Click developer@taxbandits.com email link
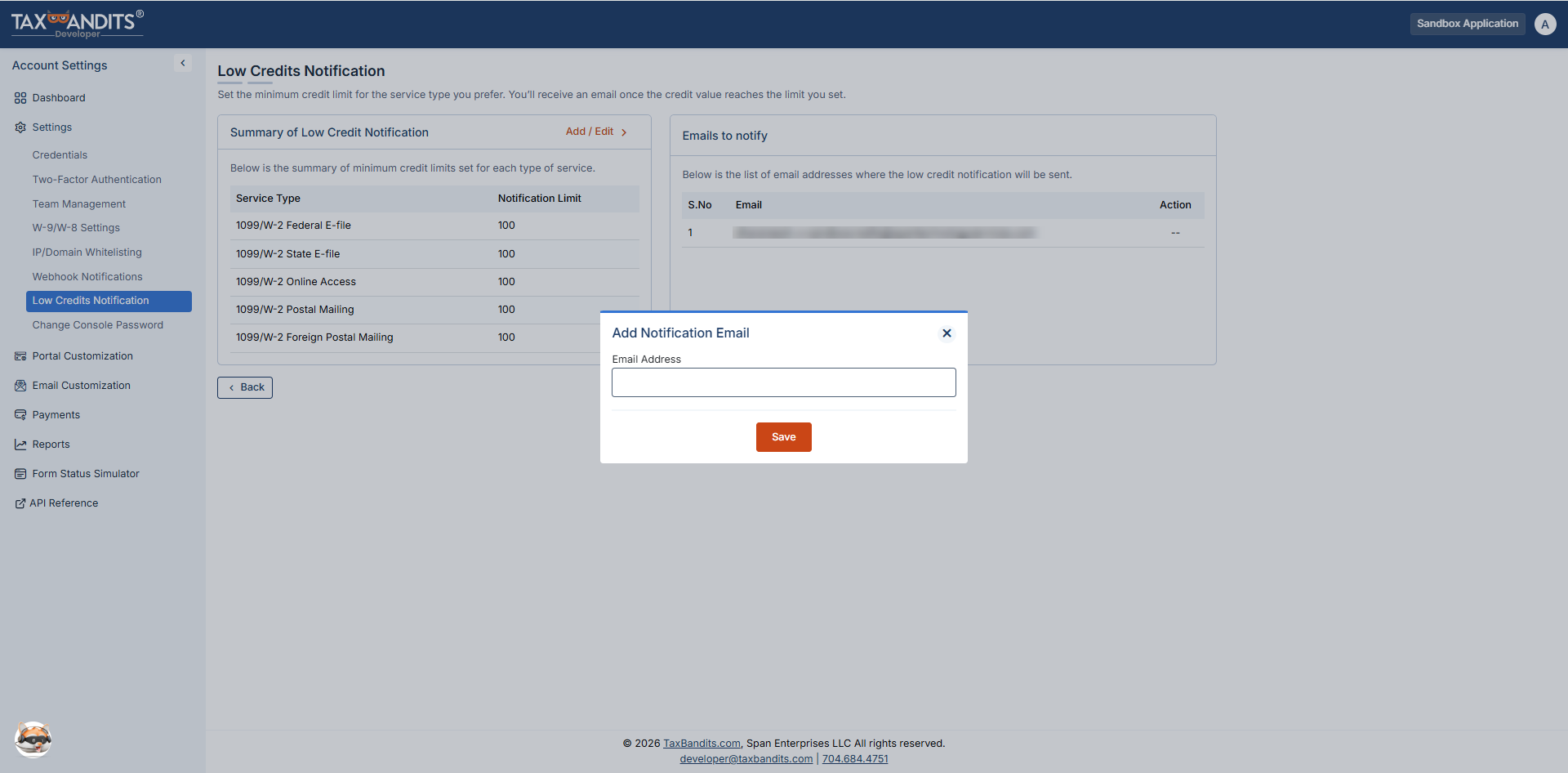This screenshot has width=1568, height=773. click(x=746, y=759)
